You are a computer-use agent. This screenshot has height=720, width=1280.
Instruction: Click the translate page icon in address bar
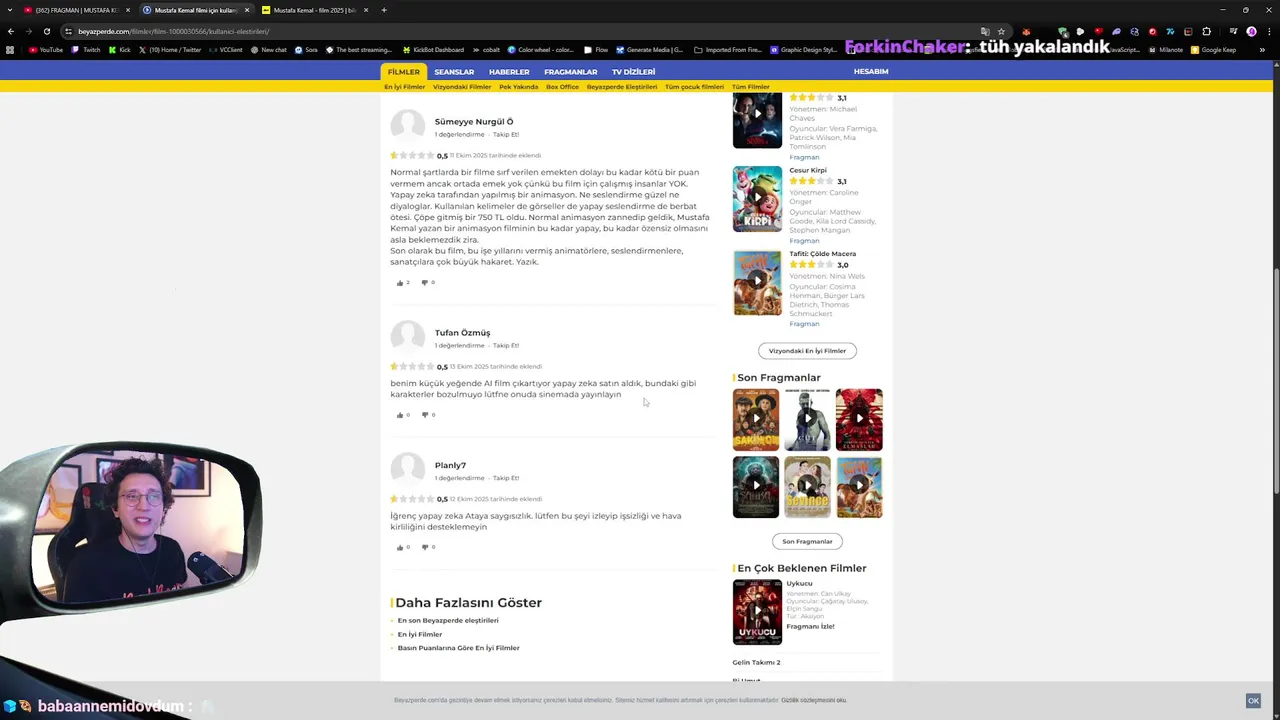(985, 31)
